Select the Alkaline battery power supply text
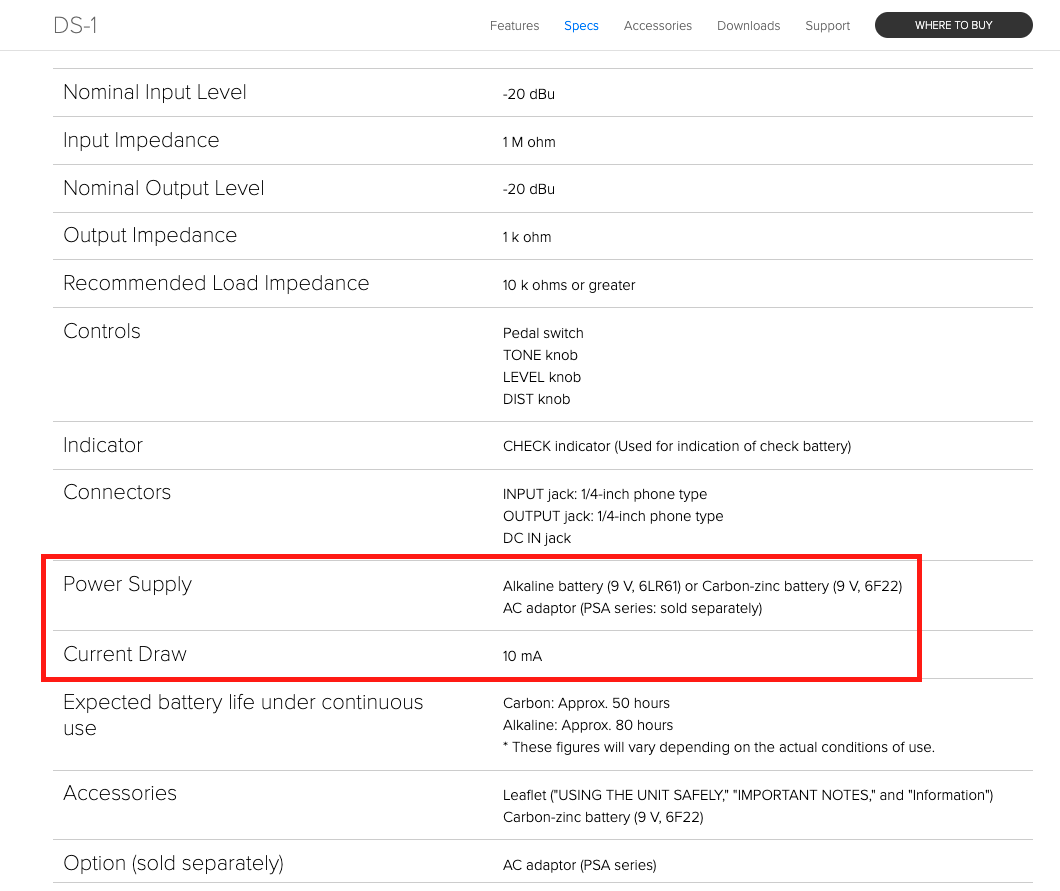Image resolution: width=1060 pixels, height=891 pixels. pos(702,586)
